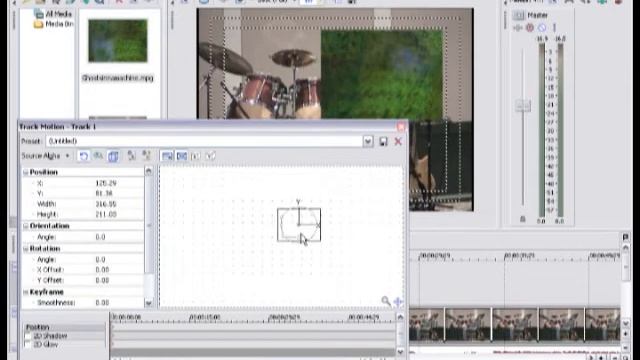Click the keyframe timeline scroll-down arrow
640x360 pixels.
coord(400,352)
